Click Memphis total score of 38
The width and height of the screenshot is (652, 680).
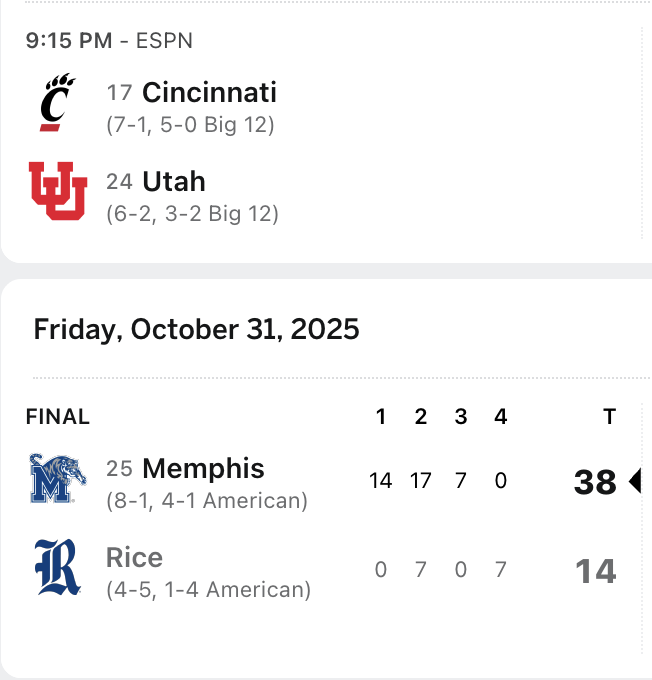595,482
